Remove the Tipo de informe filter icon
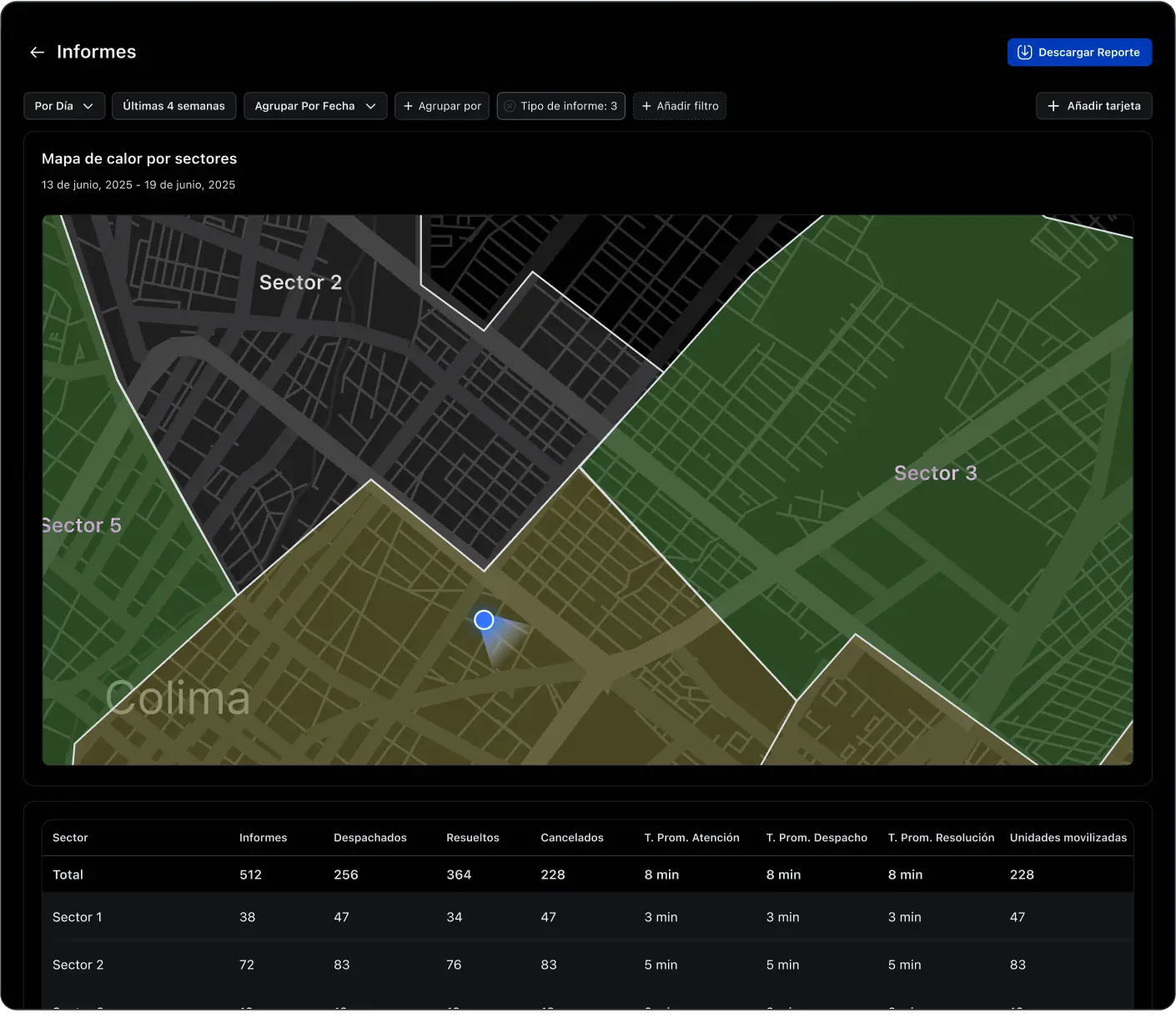The height and width of the screenshot is (1023, 1176). [x=510, y=106]
